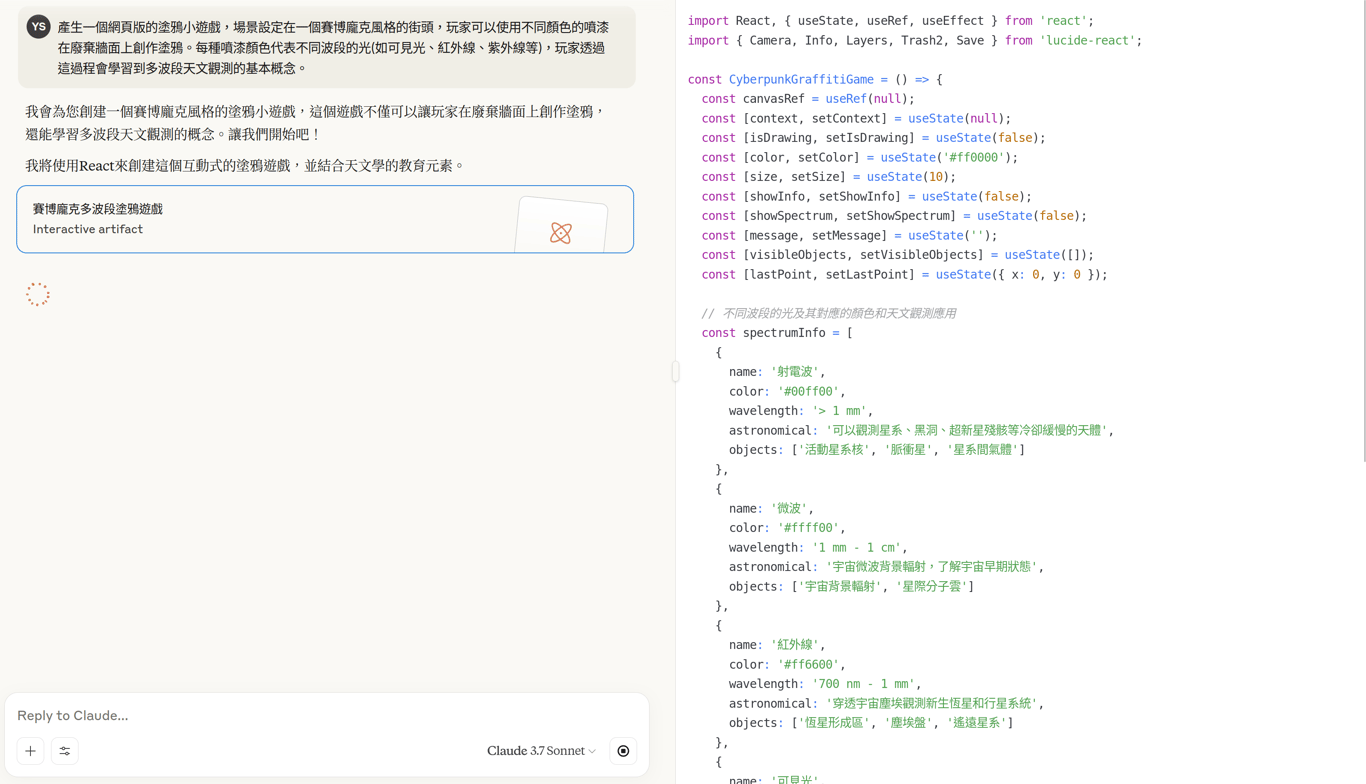Click the wavelength '> 1 mm' value
The width and height of the screenshot is (1366, 784).
click(x=840, y=411)
